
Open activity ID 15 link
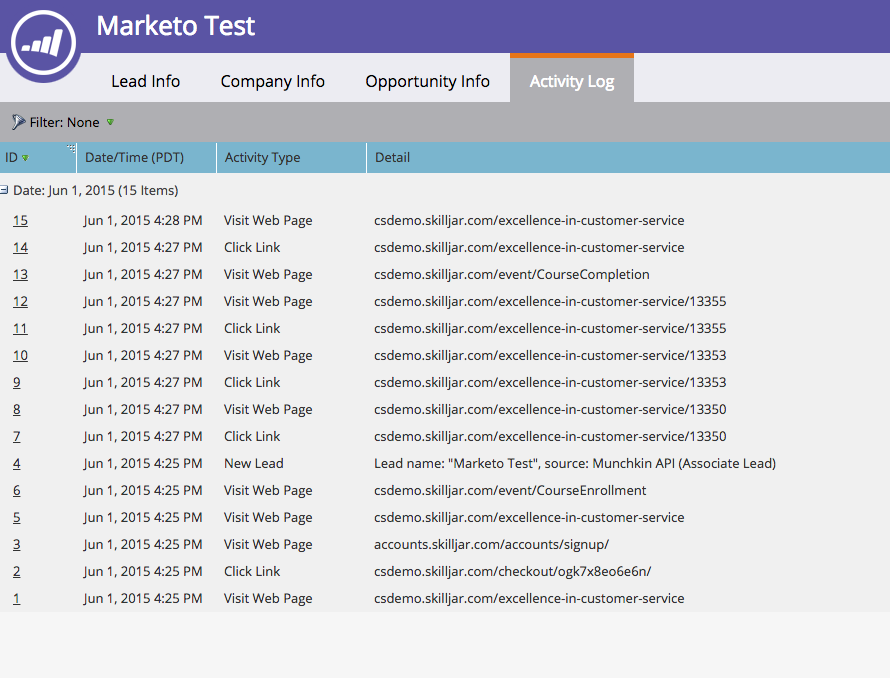pyautogui.click(x=20, y=220)
